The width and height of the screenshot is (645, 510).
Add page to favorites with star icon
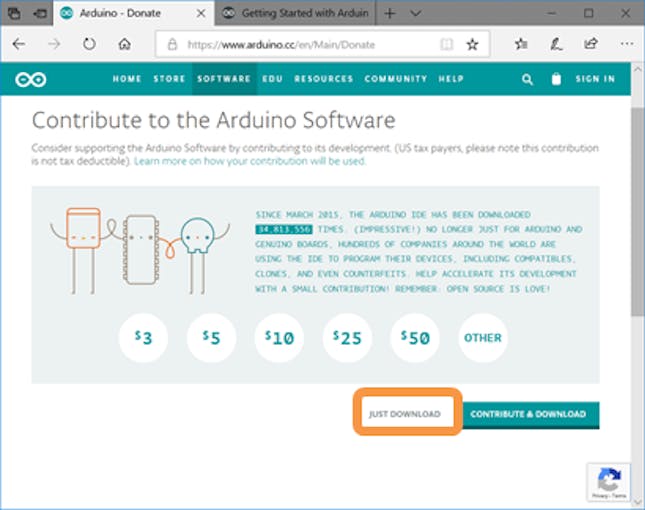(x=472, y=44)
